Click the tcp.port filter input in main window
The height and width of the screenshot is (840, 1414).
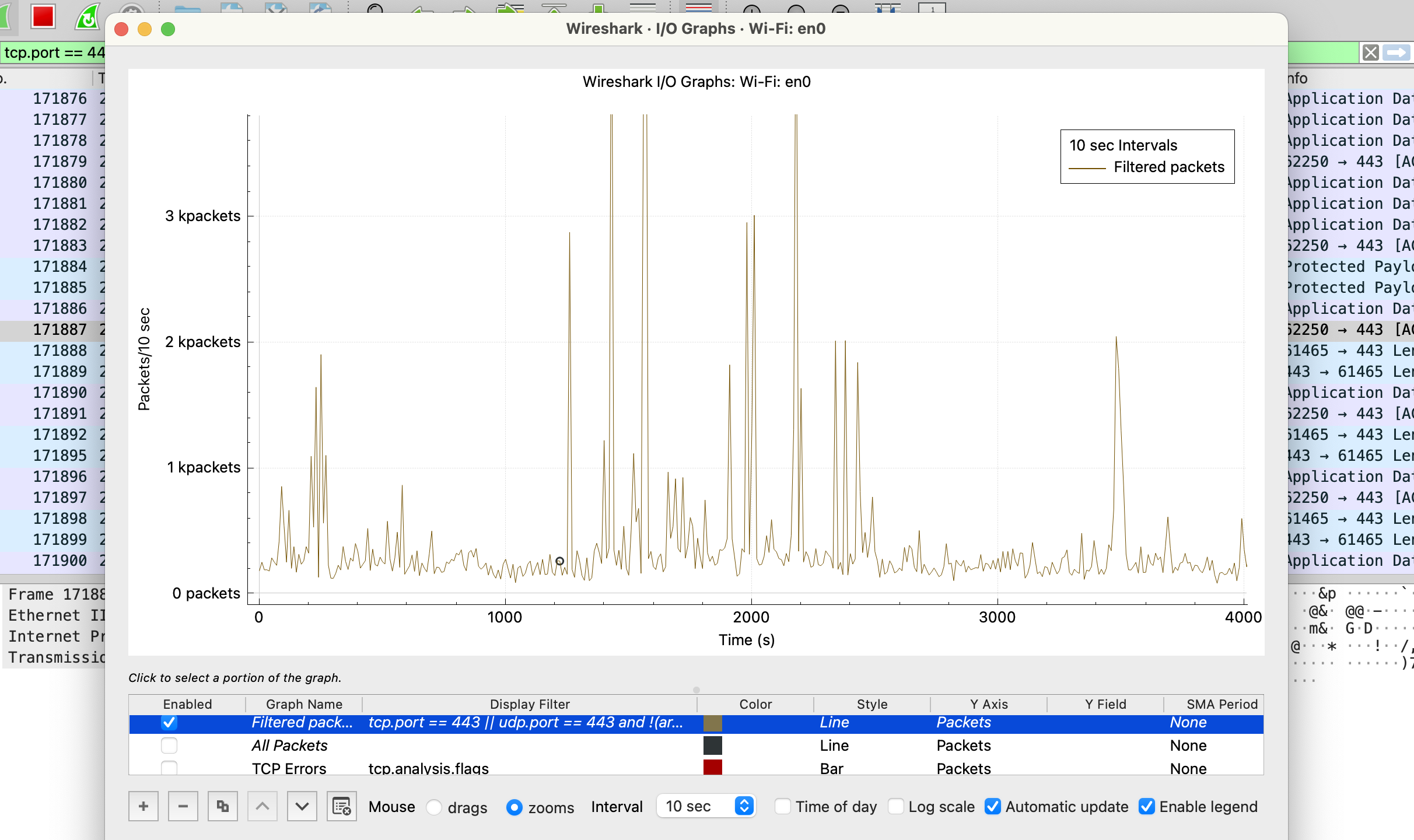54,52
